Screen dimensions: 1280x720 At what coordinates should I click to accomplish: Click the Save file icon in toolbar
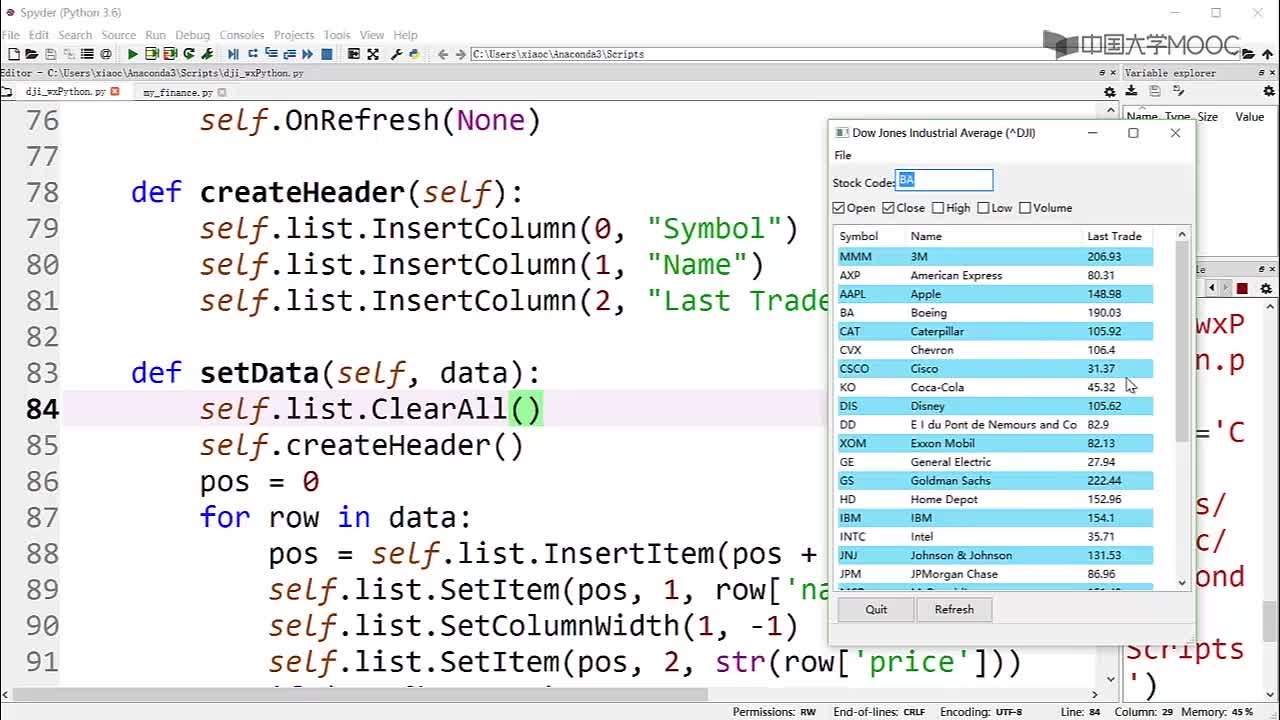click(50, 54)
